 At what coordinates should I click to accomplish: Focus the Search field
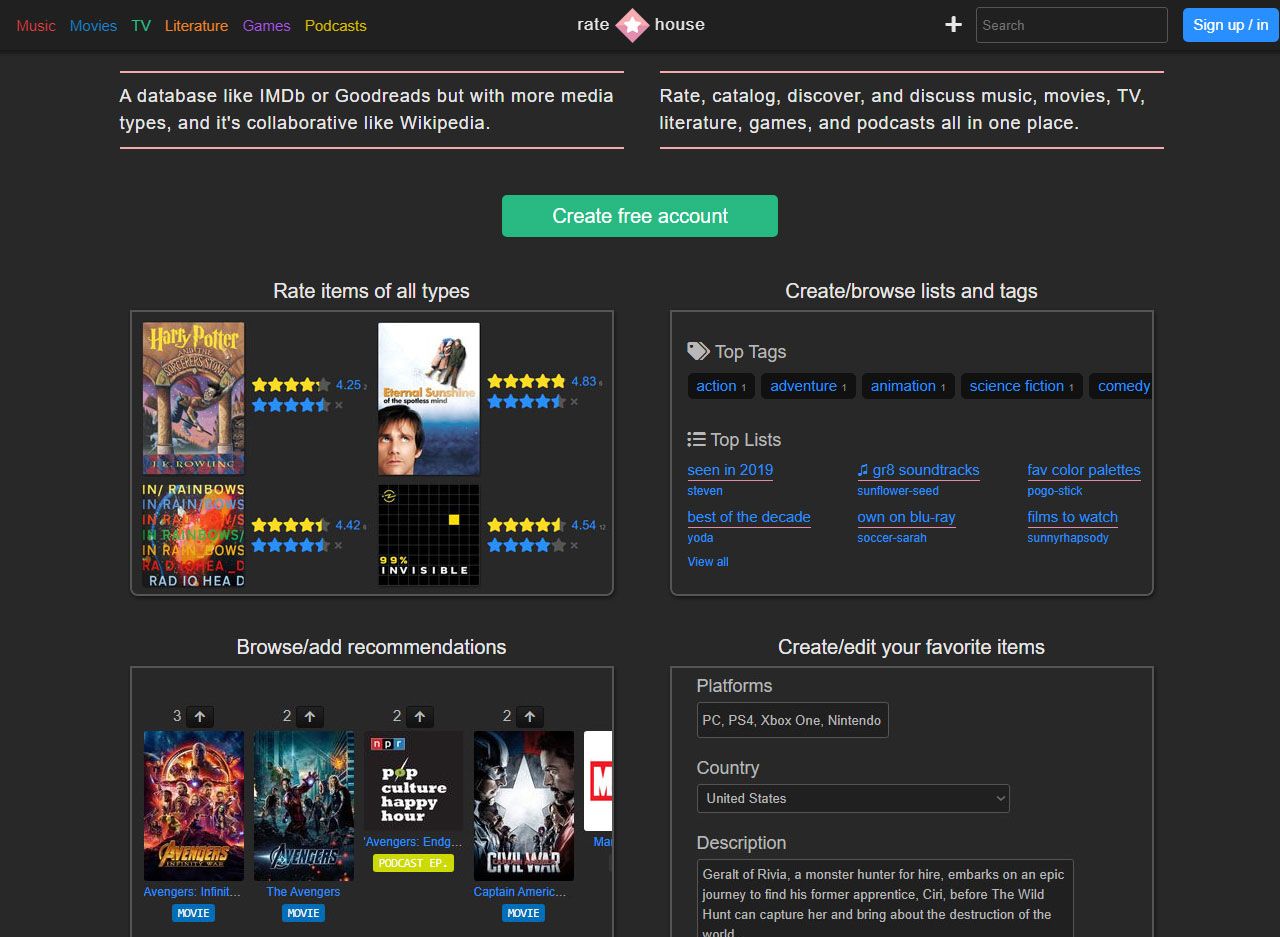tap(1071, 25)
